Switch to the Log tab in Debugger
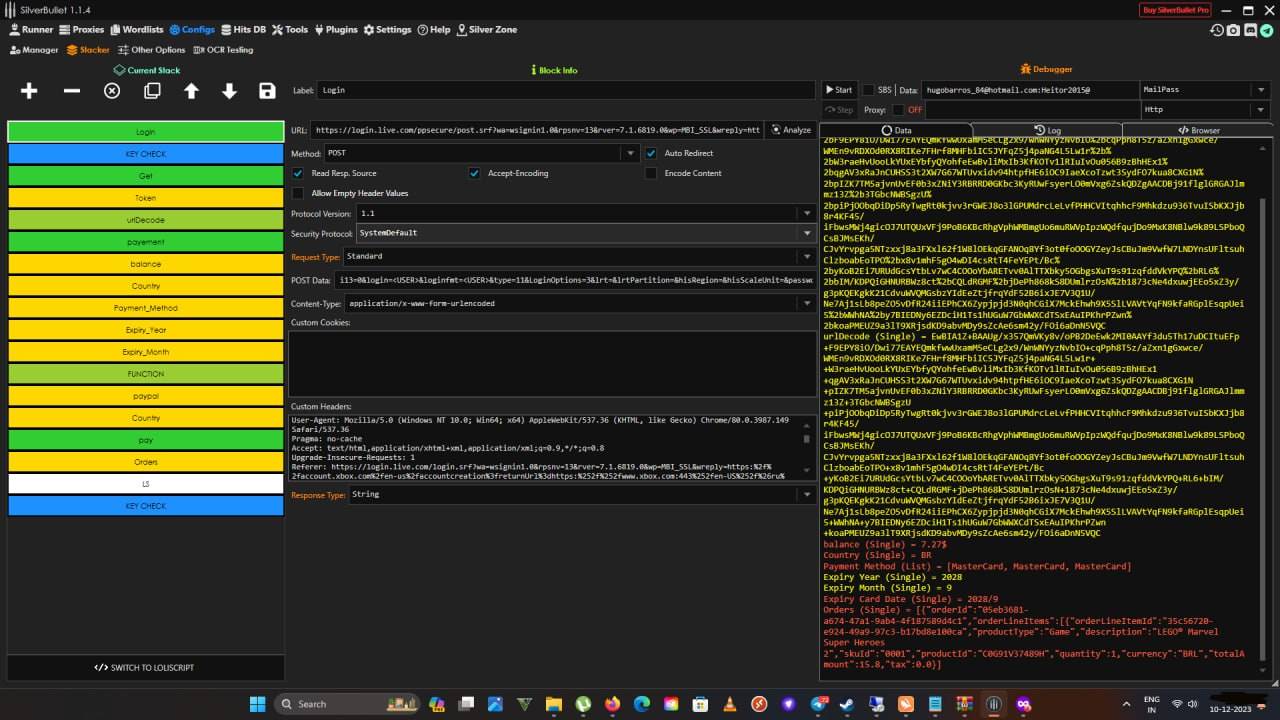1280x720 pixels. [x=1047, y=130]
